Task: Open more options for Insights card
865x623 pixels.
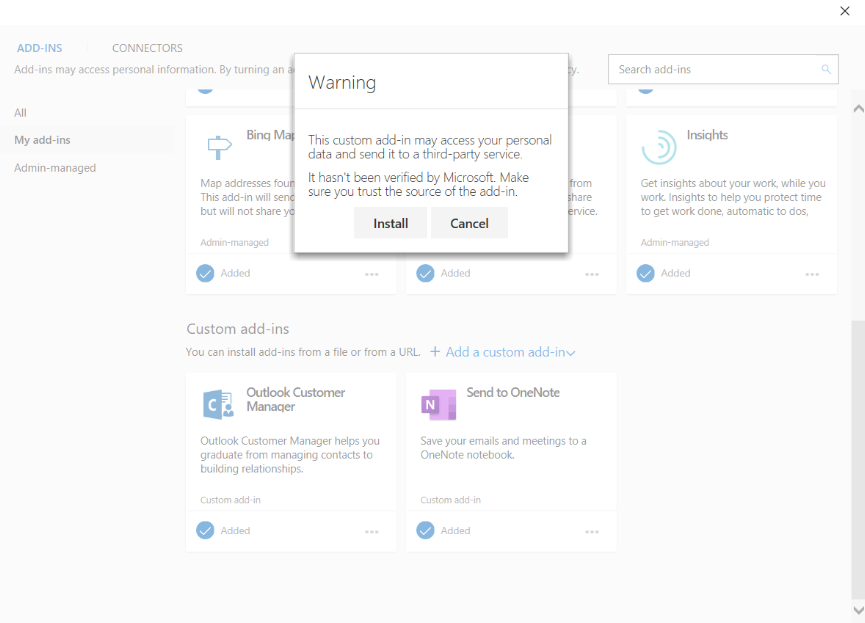Action: click(x=812, y=274)
